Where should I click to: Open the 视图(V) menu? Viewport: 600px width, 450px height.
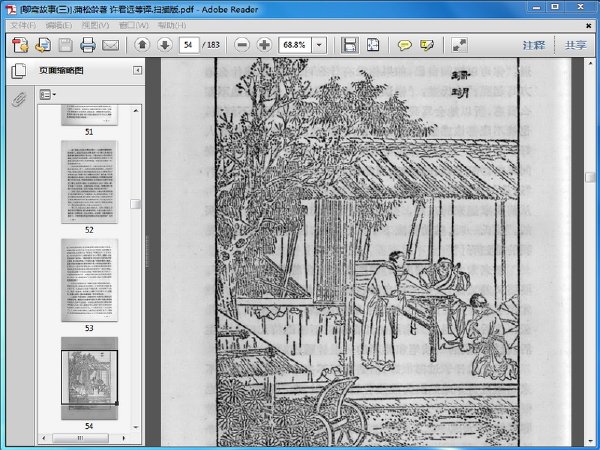coord(95,25)
